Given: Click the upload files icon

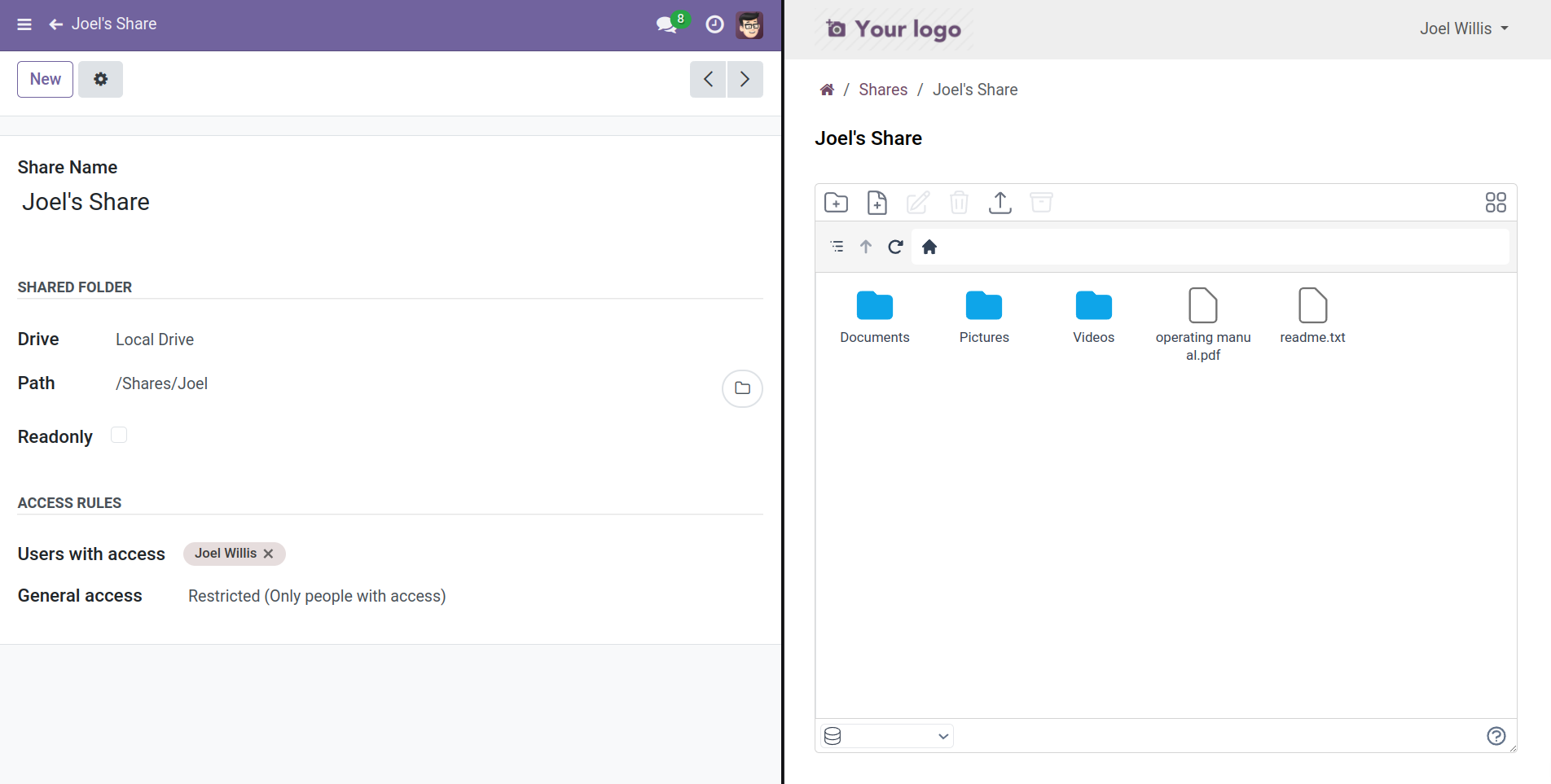Looking at the screenshot, I should (x=1000, y=203).
